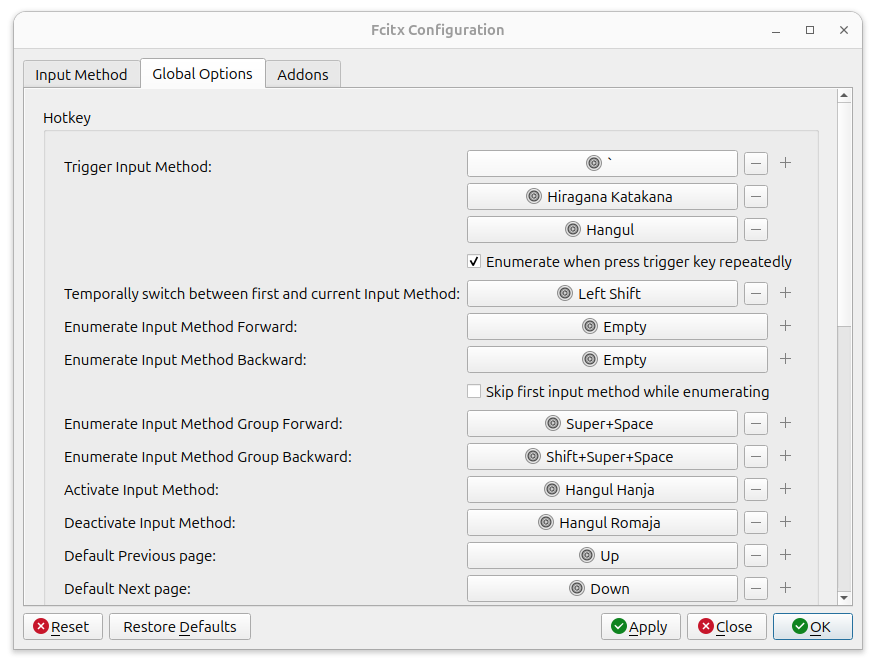Remove the Hangul trigger key

pyautogui.click(x=755, y=230)
